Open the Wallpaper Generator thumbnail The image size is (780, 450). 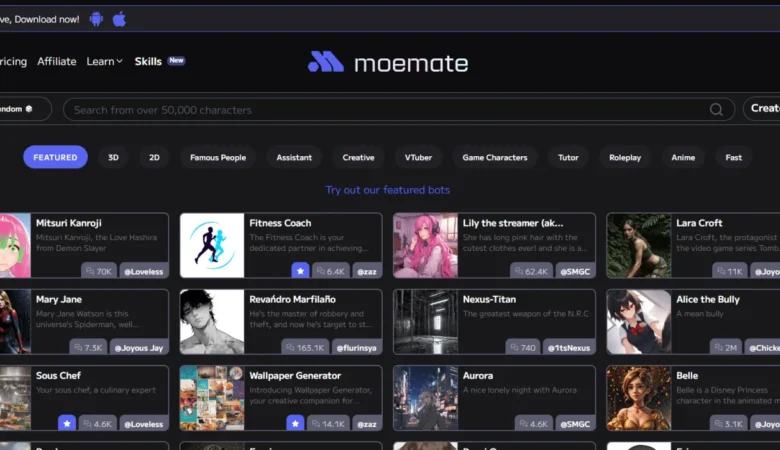212,398
